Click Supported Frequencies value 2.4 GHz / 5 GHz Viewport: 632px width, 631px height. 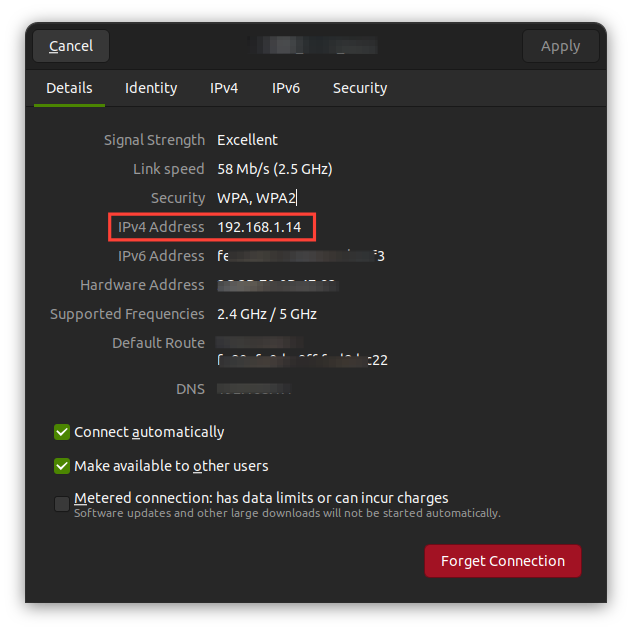[267, 314]
